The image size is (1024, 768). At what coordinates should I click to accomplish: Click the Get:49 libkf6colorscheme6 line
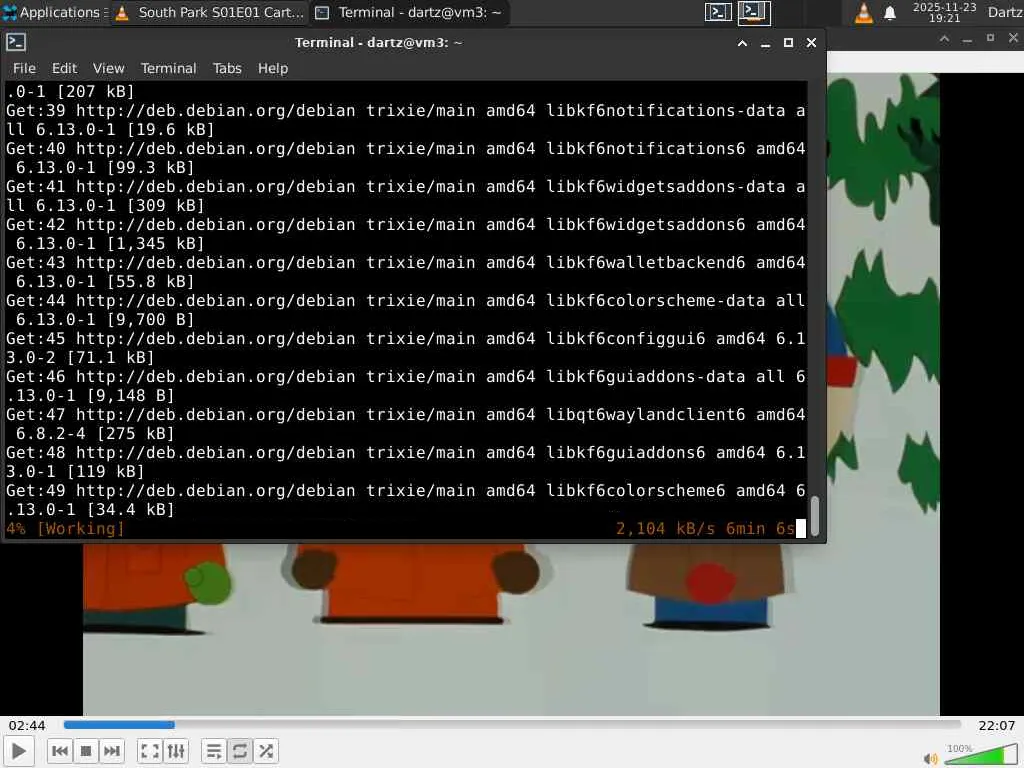coord(406,500)
